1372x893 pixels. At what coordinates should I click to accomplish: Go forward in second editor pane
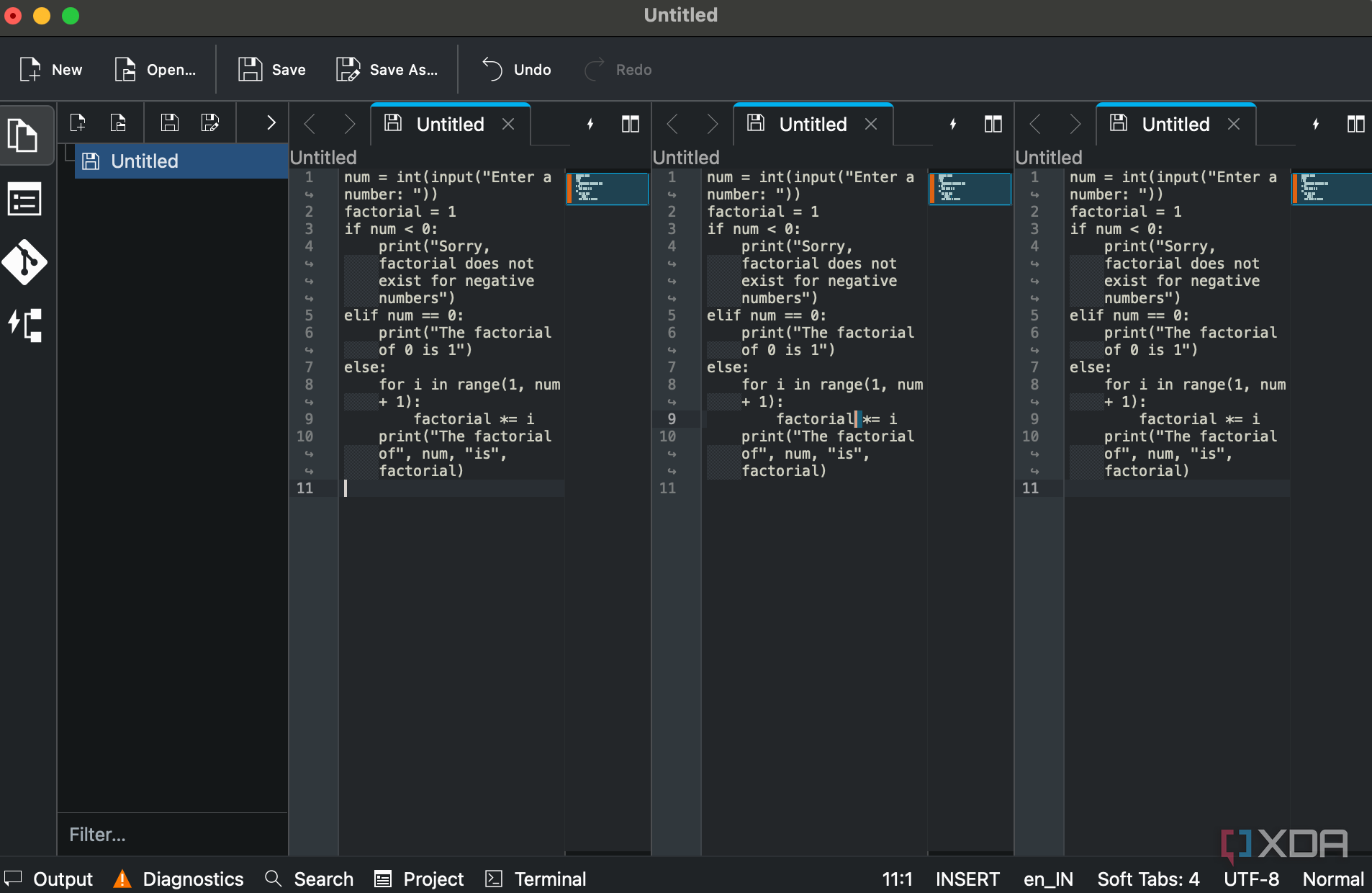713,125
